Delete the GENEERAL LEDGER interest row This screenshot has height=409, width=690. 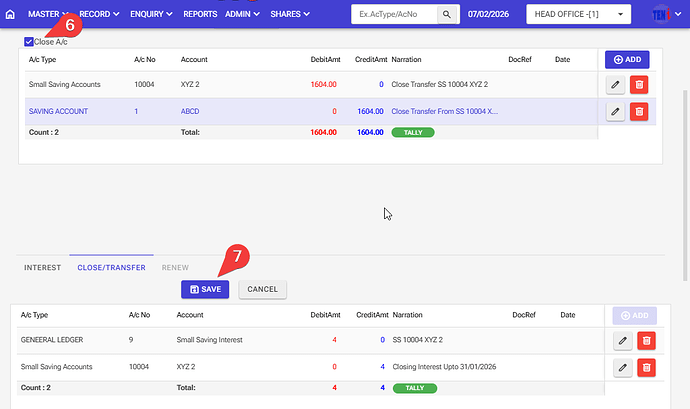(x=647, y=341)
